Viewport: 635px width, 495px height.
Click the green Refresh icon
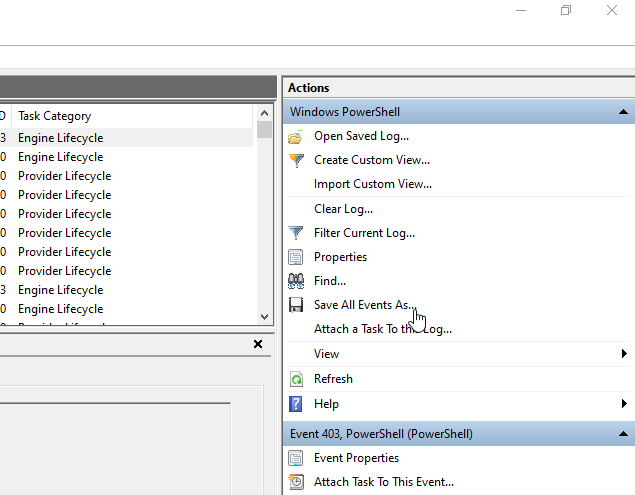tap(296, 379)
